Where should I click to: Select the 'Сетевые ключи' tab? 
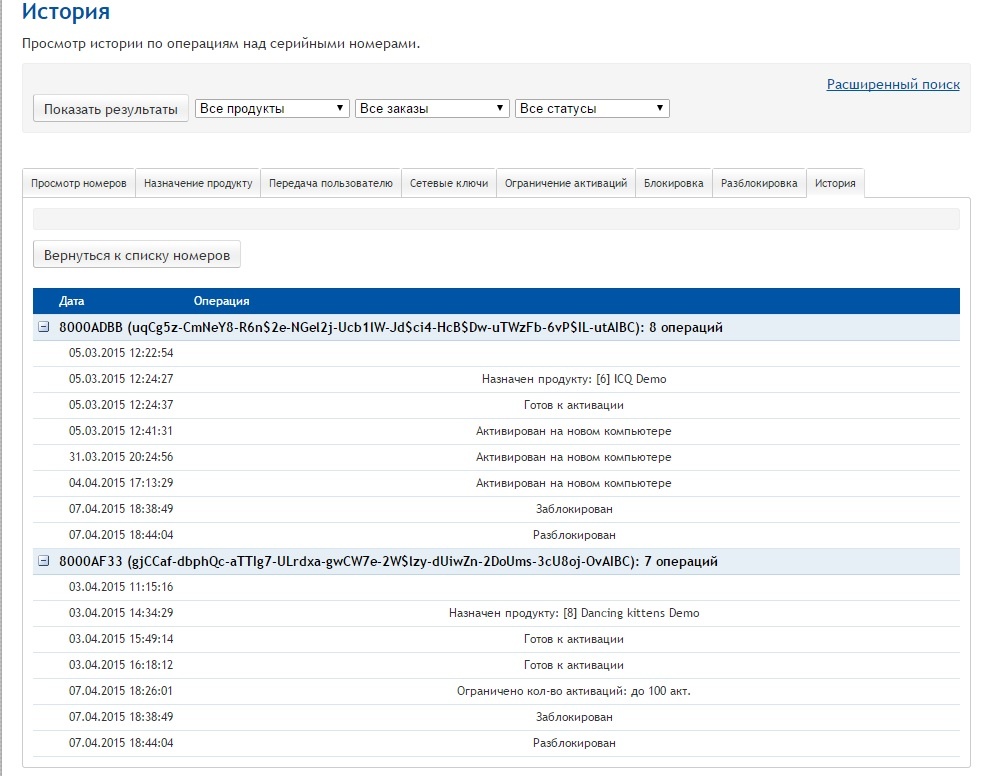click(x=449, y=184)
